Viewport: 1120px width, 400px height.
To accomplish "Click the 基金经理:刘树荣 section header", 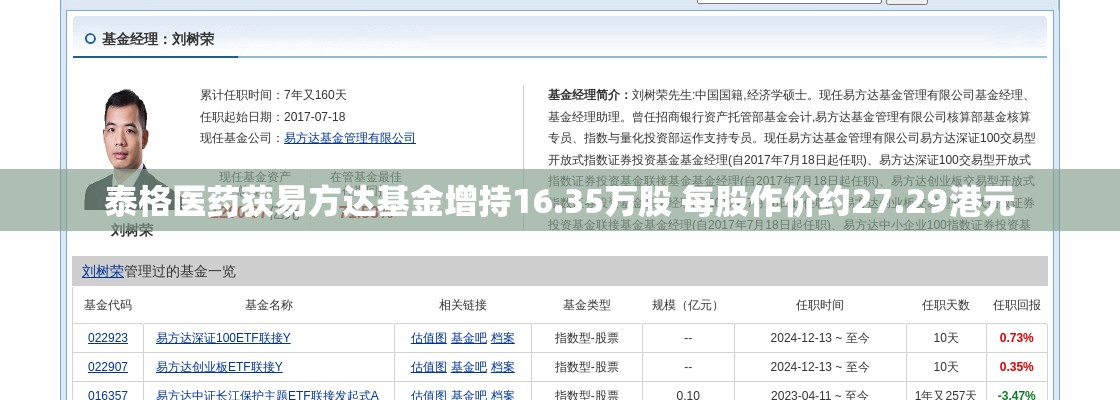I will click(x=157, y=39).
